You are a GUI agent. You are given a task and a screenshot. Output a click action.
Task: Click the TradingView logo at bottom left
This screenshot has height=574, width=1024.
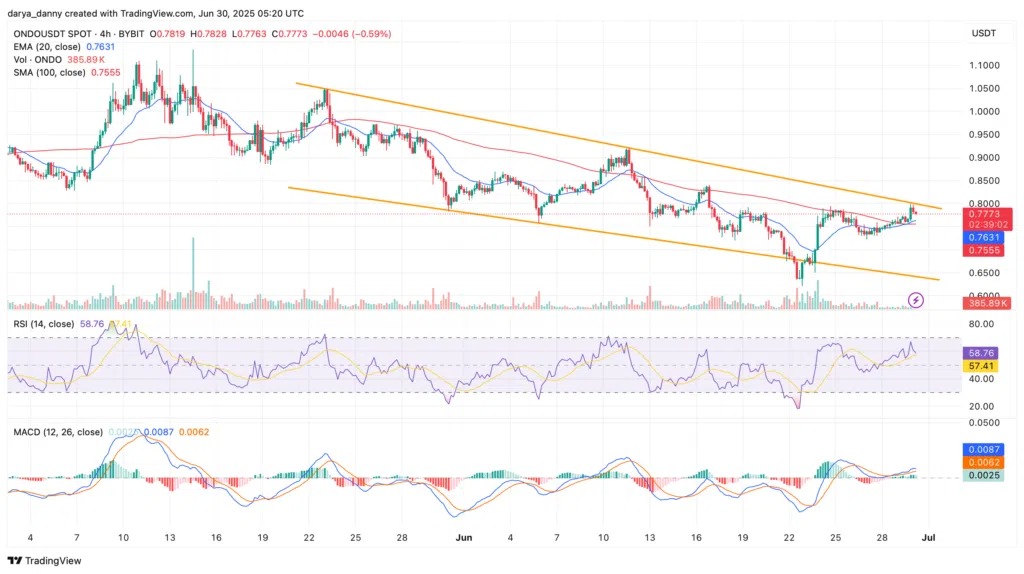(x=45, y=560)
